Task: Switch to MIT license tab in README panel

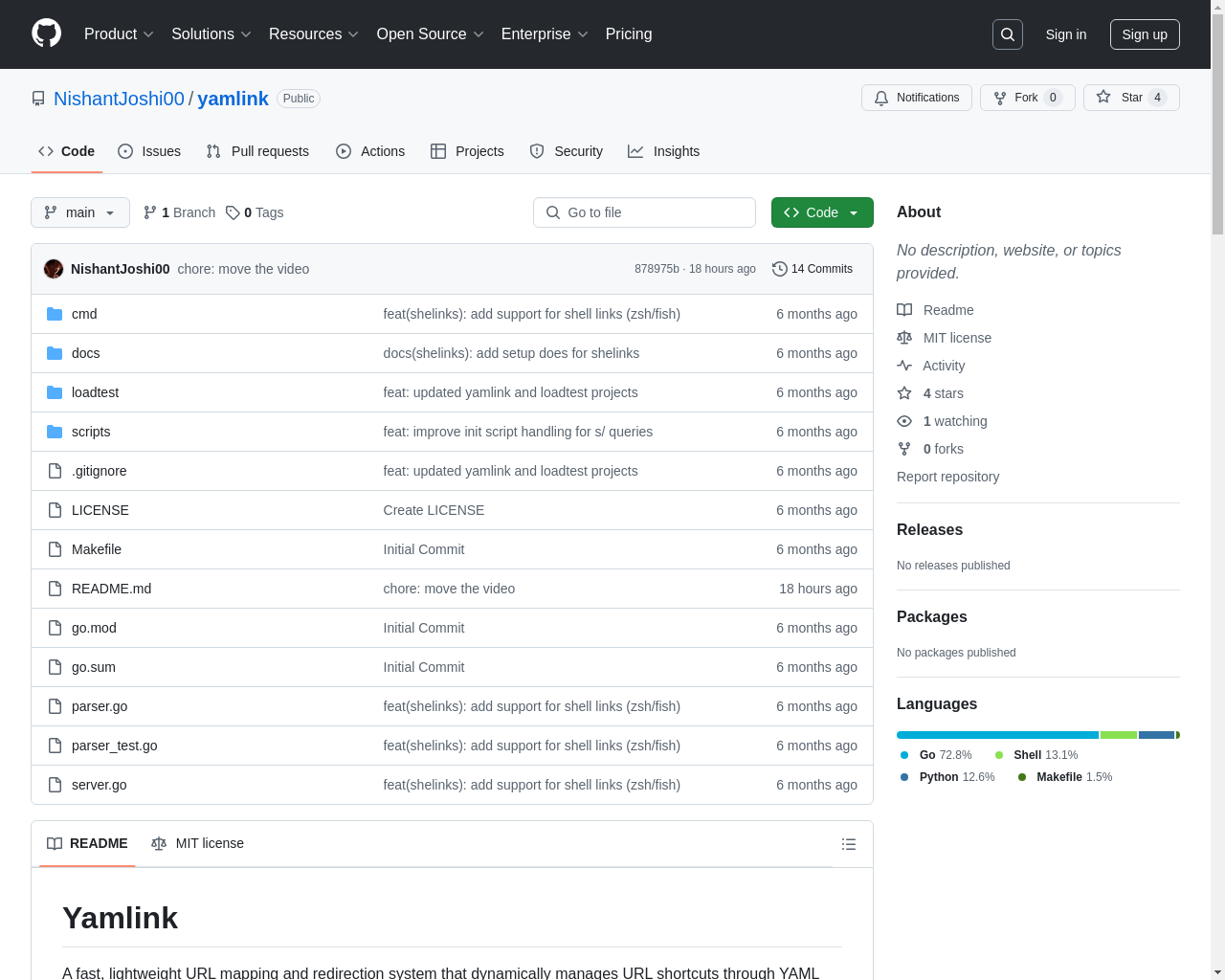Action: click(x=197, y=843)
